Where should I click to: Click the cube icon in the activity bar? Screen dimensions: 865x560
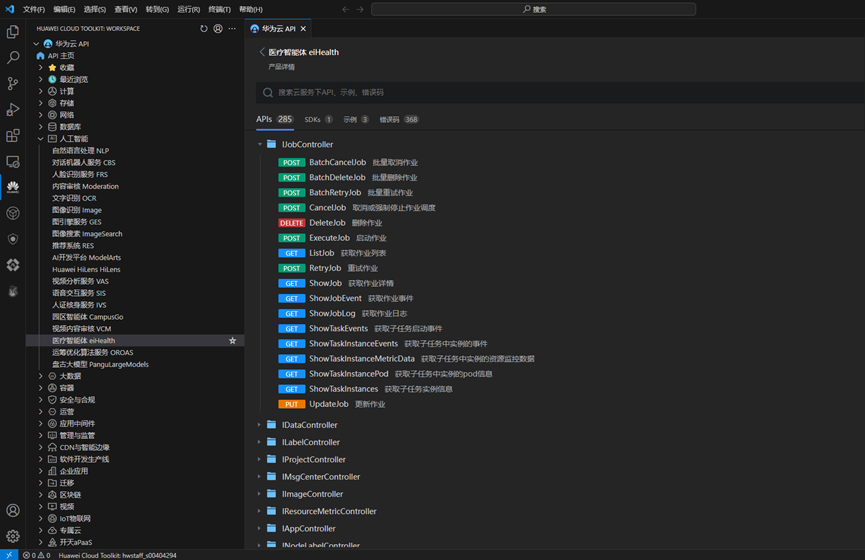pyautogui.click(x=13, y=213)
